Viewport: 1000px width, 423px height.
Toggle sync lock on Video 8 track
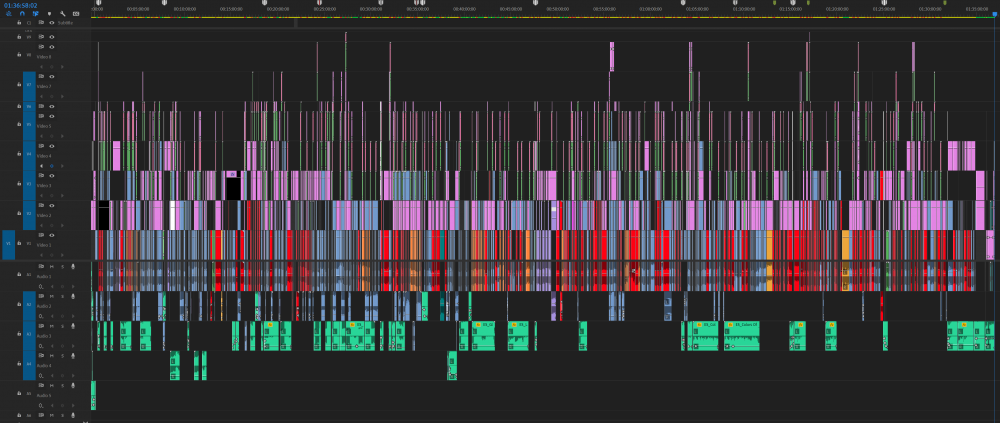[42, 48]
